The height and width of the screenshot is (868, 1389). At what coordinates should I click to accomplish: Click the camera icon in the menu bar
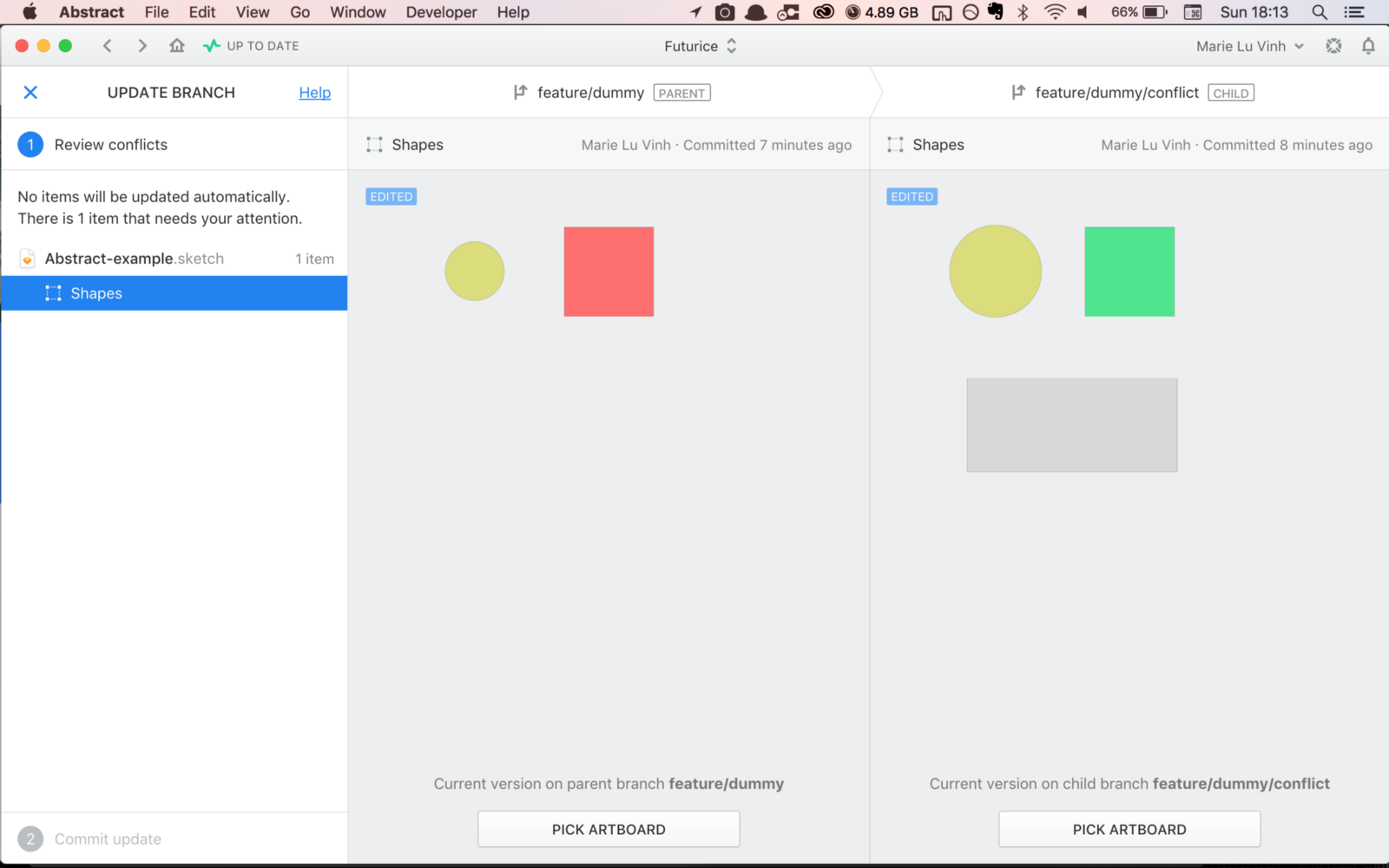(725, 12)
